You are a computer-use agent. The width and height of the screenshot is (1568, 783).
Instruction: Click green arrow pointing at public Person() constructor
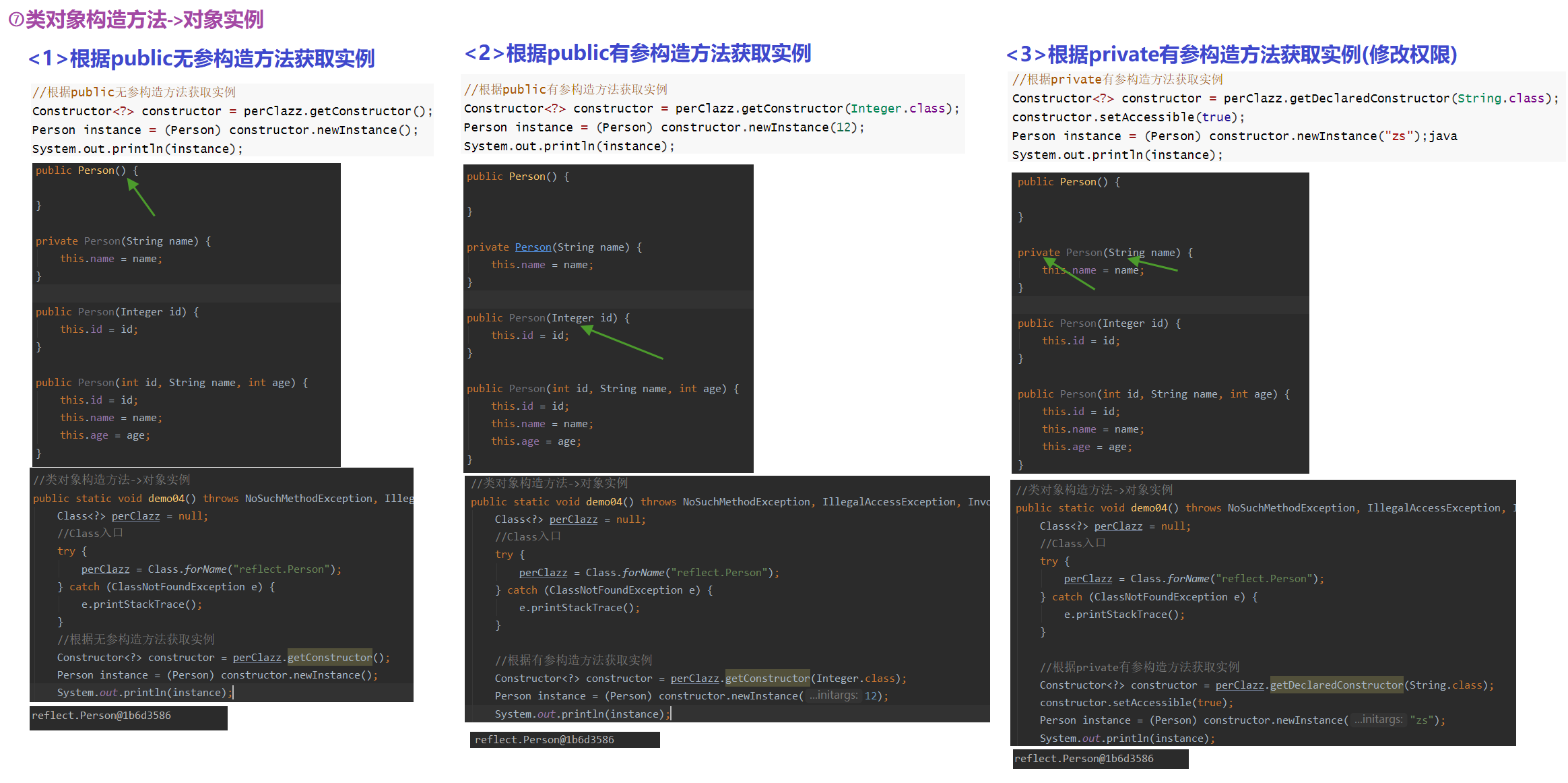point(141,197)
